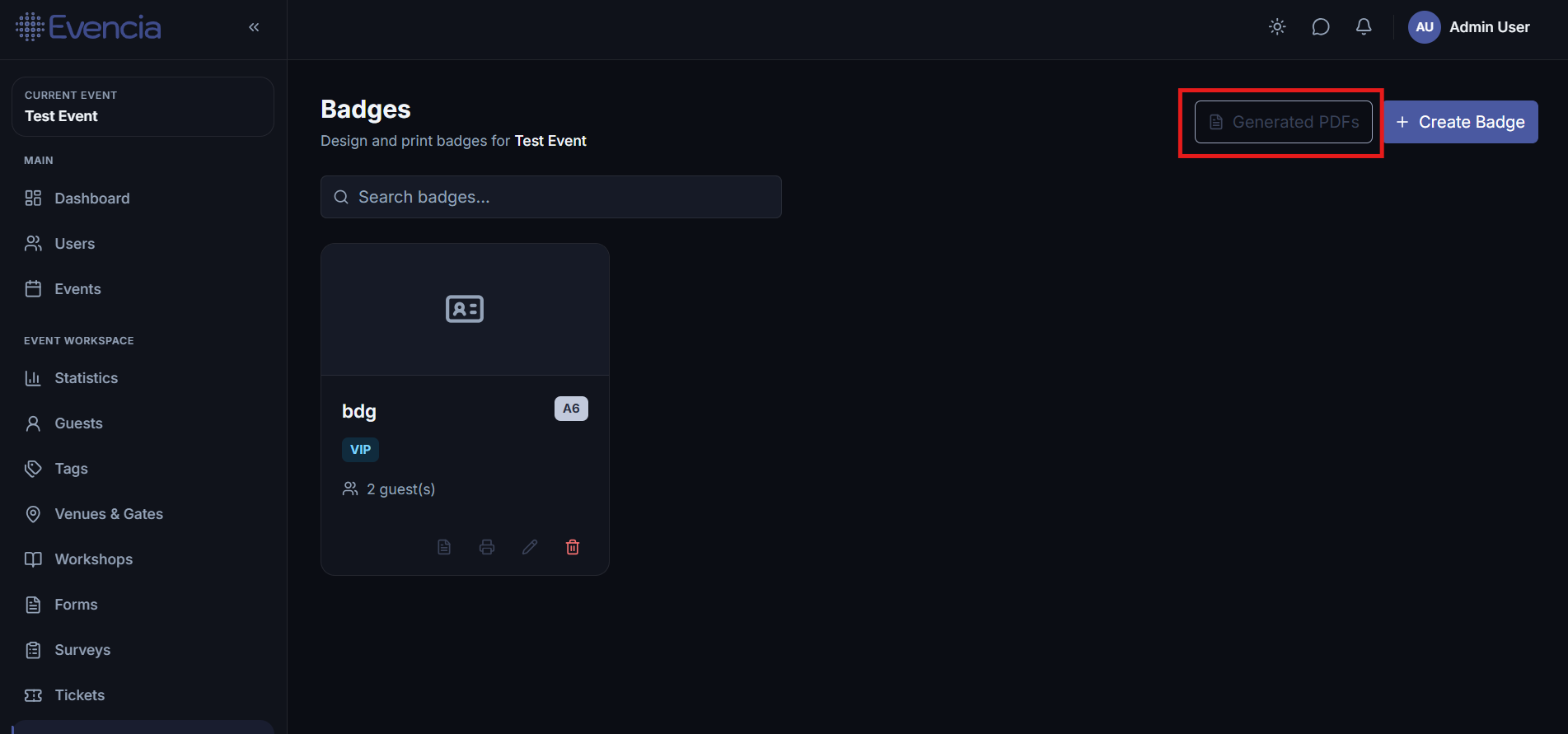Open the Current Event Test Event selector

click(143, 106)
